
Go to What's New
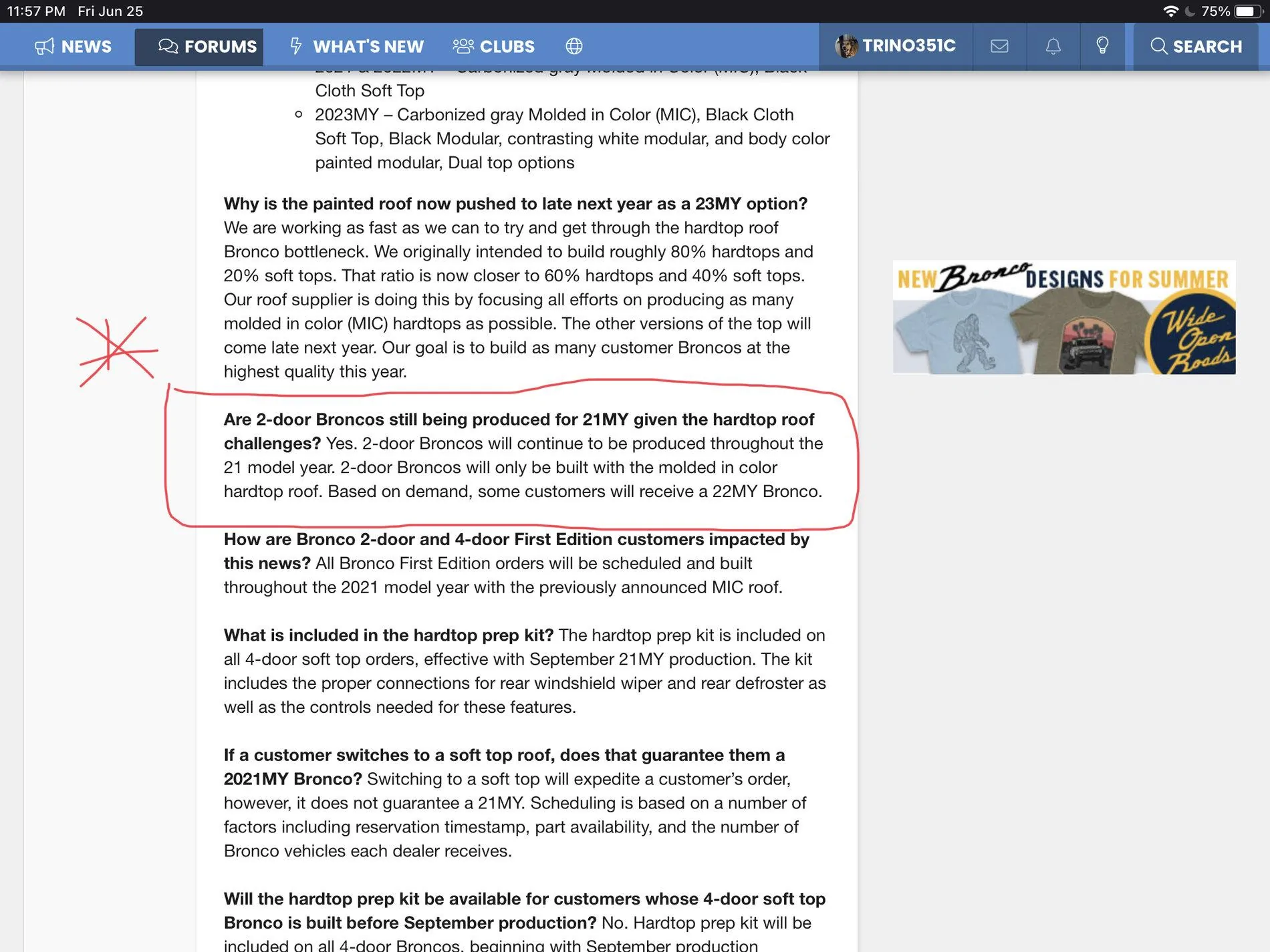(x=357, y=46)
